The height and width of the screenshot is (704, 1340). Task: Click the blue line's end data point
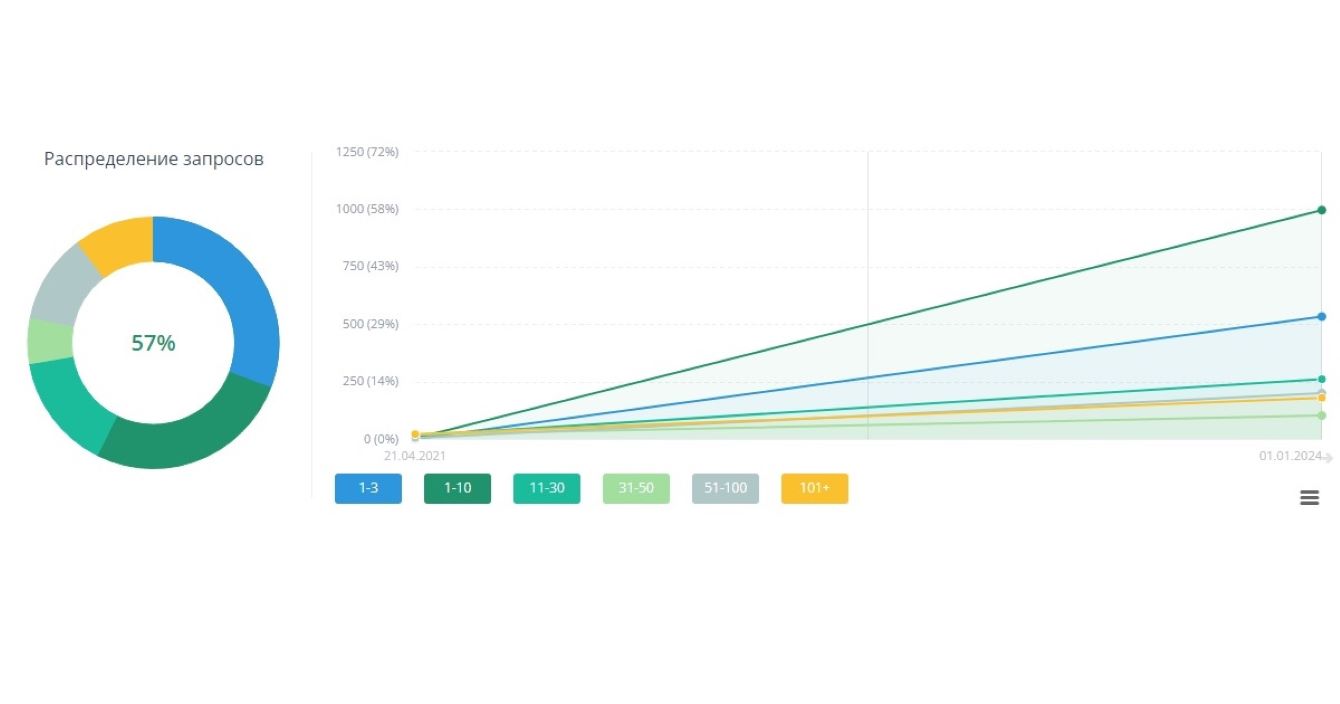(1321, 317)
